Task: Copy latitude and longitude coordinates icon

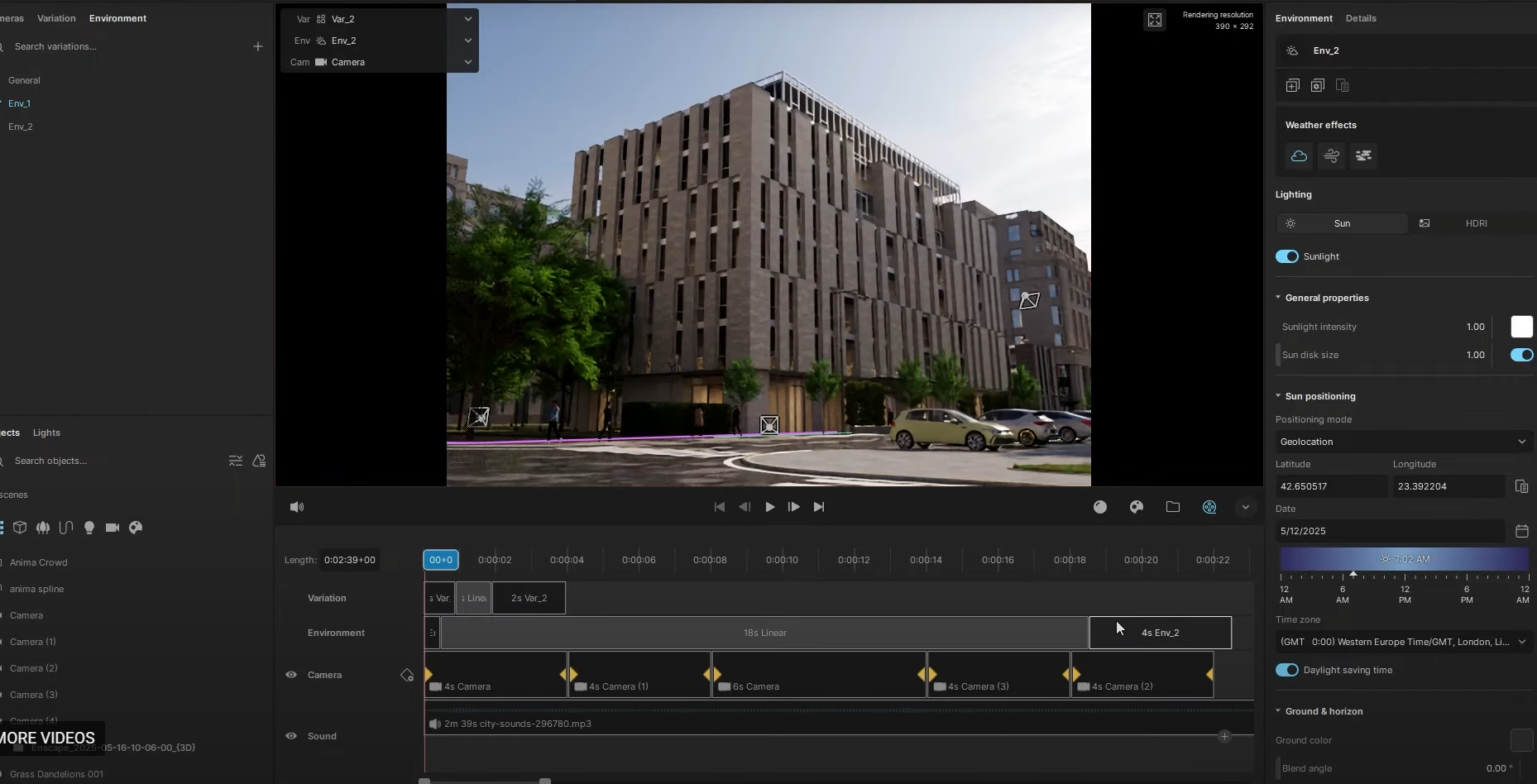Action: point(1521,486)
